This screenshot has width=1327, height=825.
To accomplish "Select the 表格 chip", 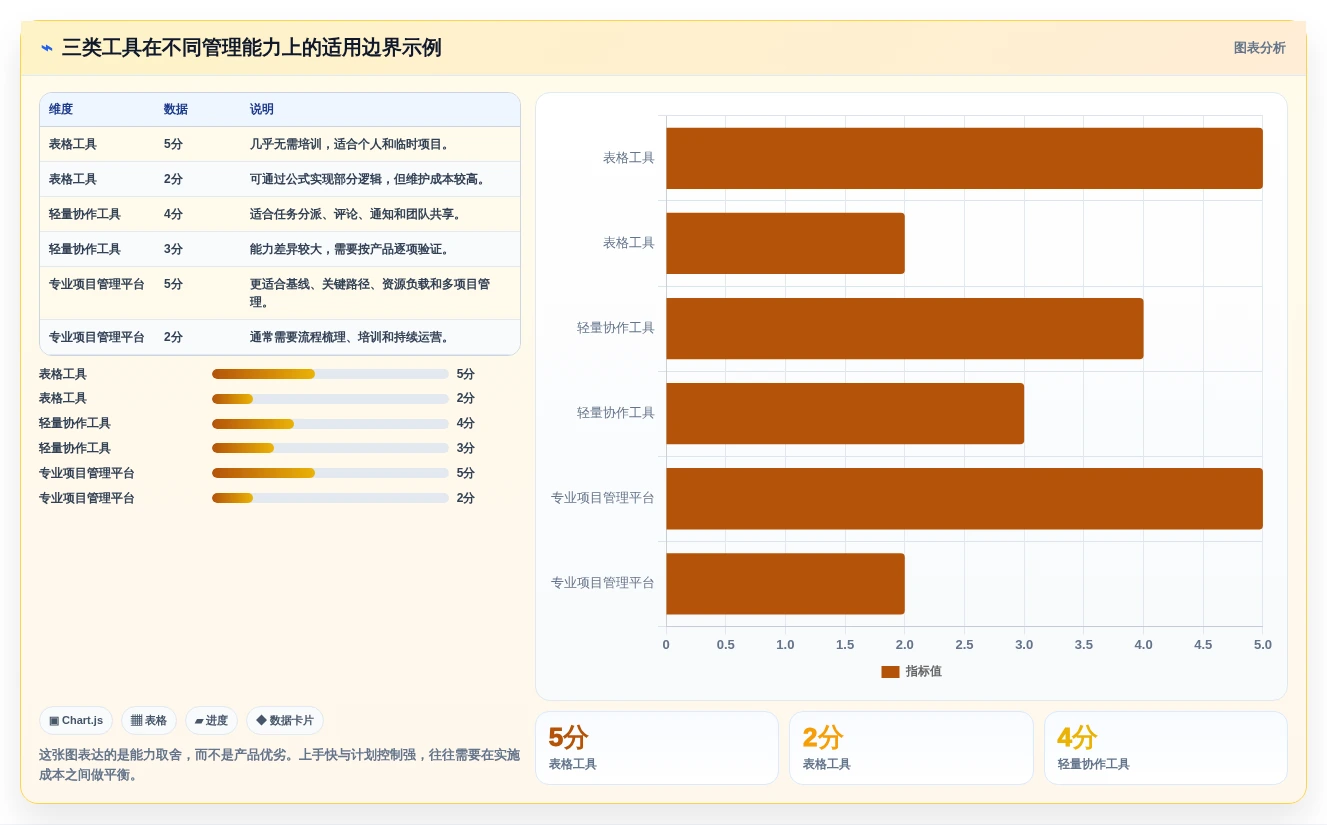I will [x=149, y=720].
